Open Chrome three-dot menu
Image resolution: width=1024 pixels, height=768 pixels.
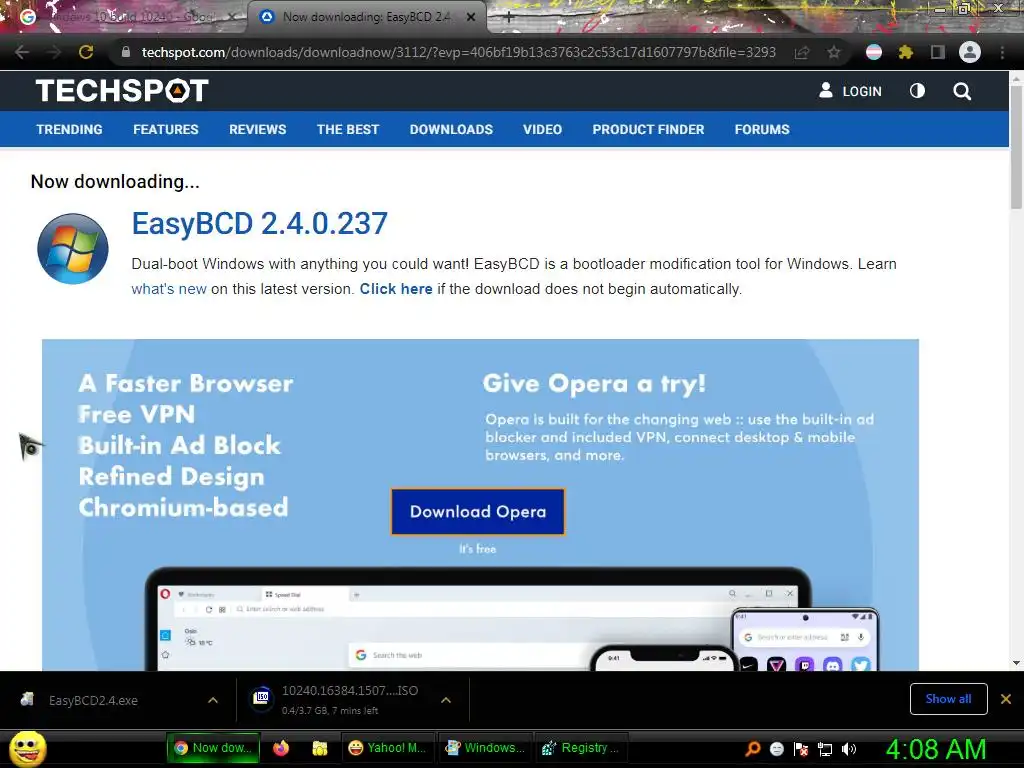coord(1002,52)
